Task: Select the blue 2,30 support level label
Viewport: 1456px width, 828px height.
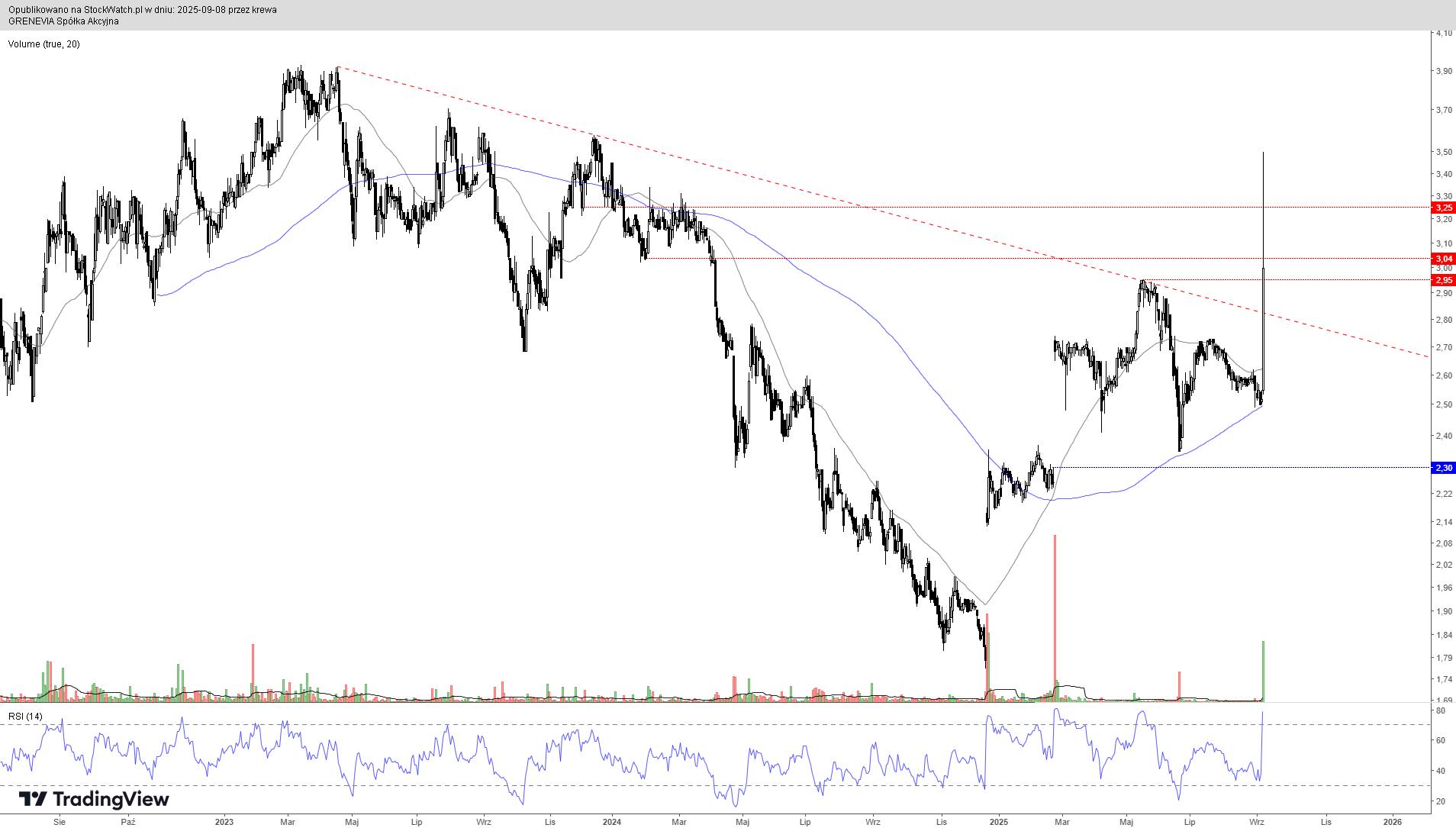Action: [1443, 468]
